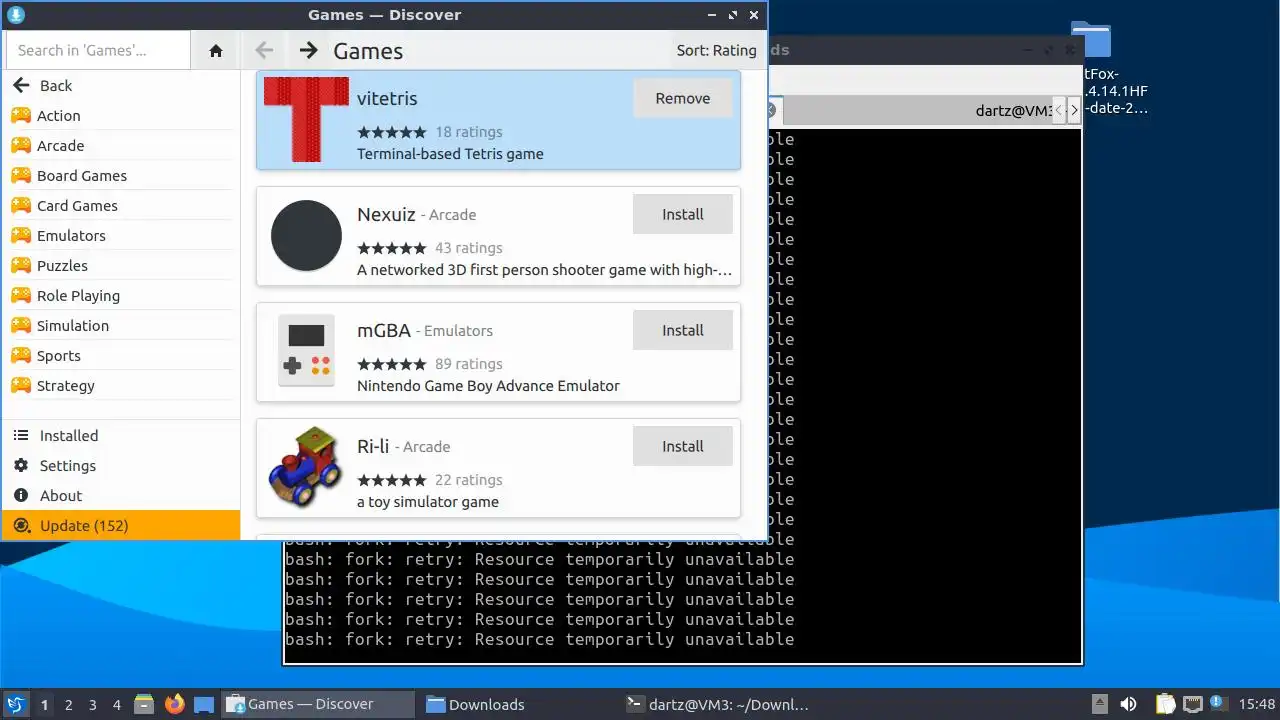Browse the Puzzles category
The image size is (1280, 720).
pyautogui.click(x=121, y=265)
